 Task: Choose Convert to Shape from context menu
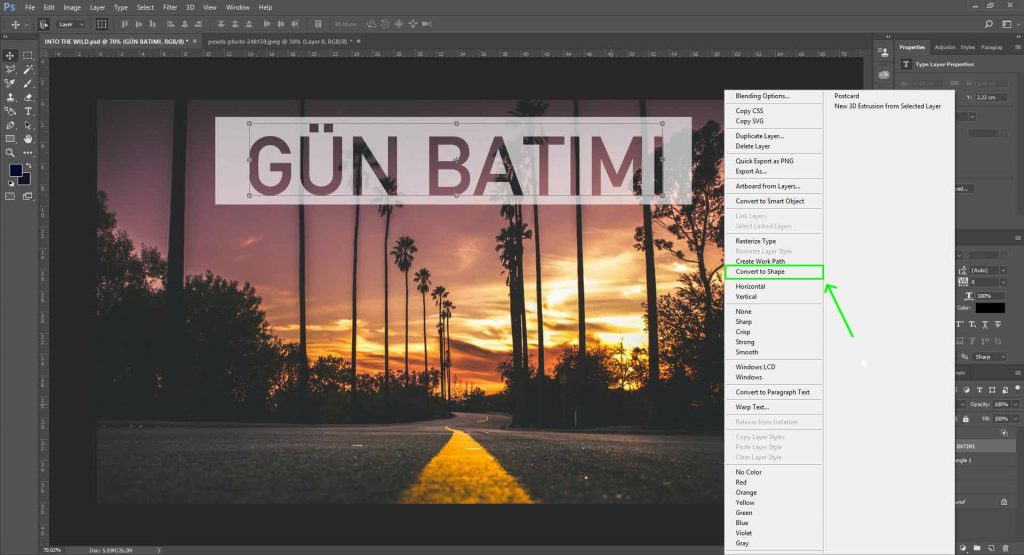point(761,272)
